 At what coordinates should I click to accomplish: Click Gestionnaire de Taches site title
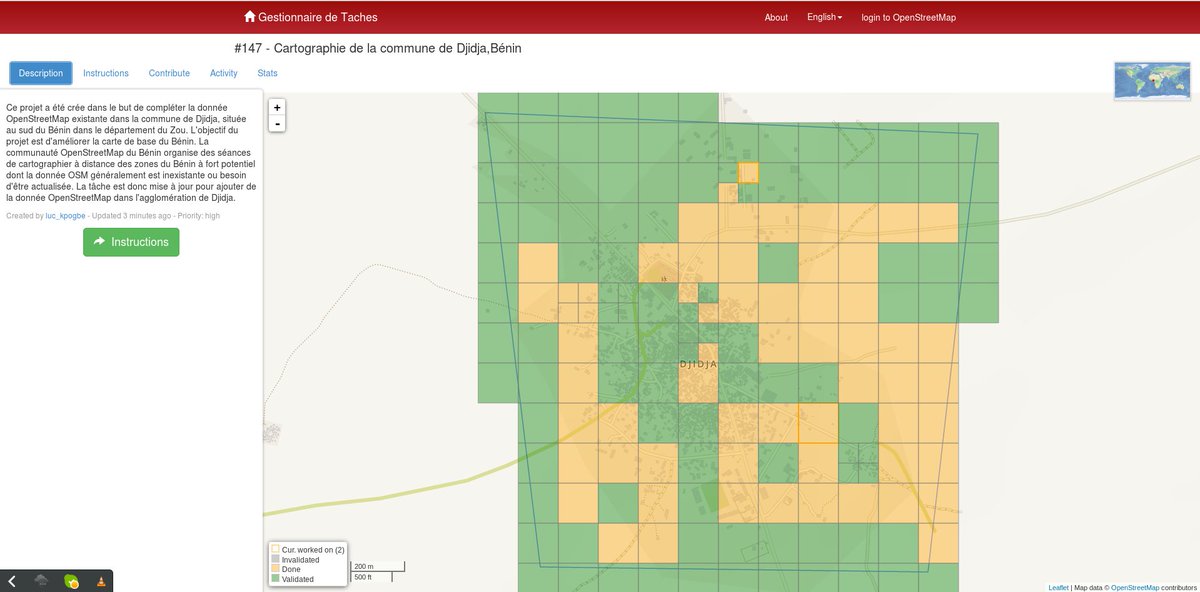318,17
